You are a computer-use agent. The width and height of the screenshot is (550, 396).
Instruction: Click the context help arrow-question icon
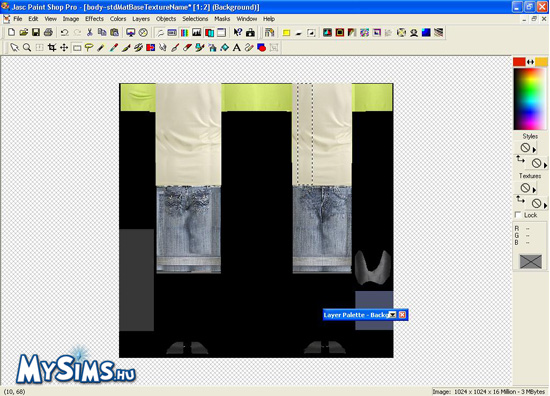(x=237, y=33)
